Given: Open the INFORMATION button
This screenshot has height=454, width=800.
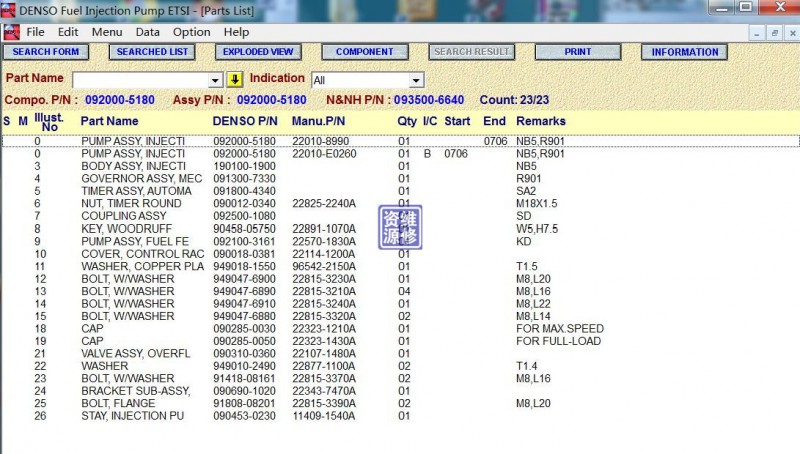Looking at the screenshot, I should [x=684, y=52].
